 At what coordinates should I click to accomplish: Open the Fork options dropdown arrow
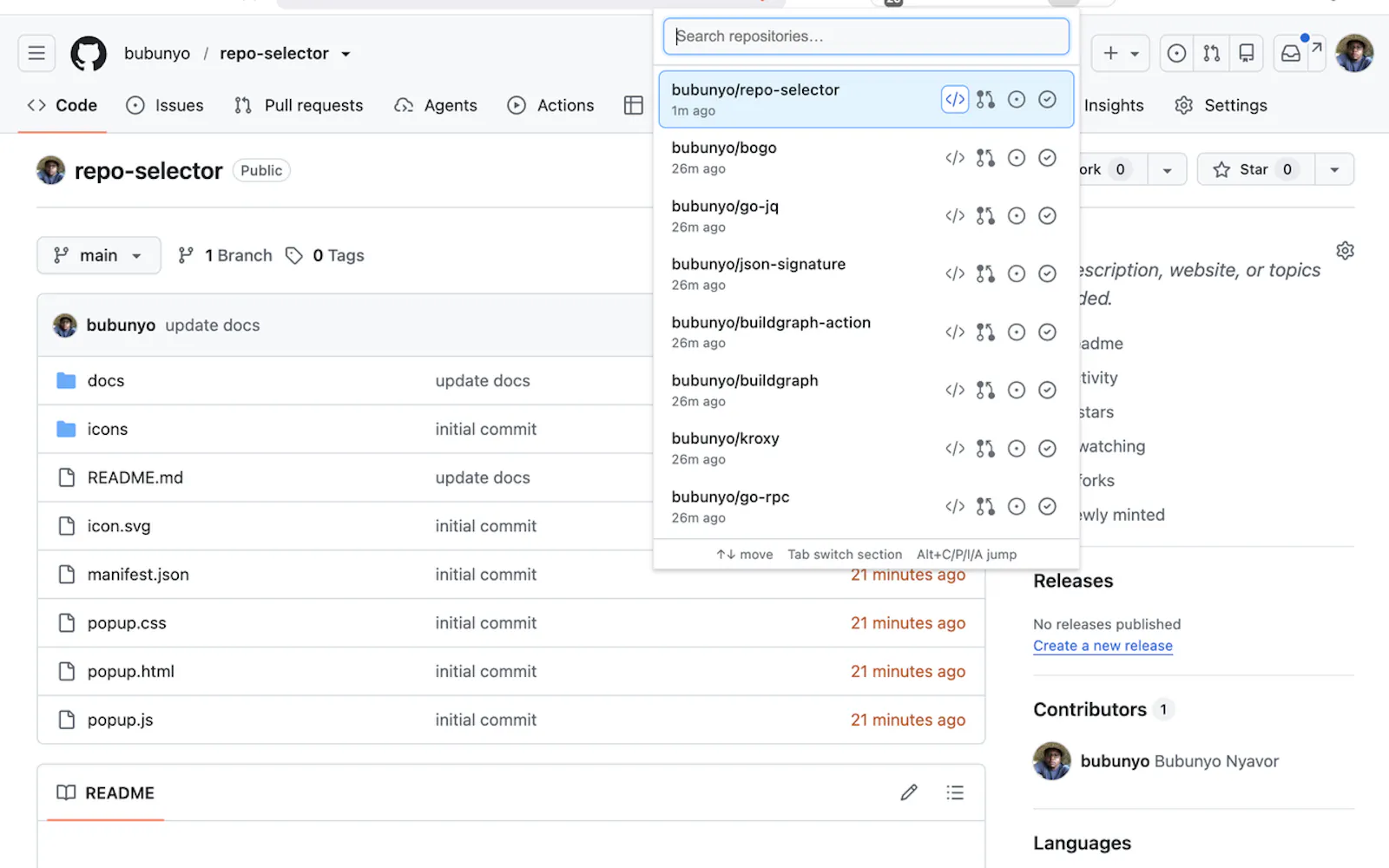tap(1167, 169)
